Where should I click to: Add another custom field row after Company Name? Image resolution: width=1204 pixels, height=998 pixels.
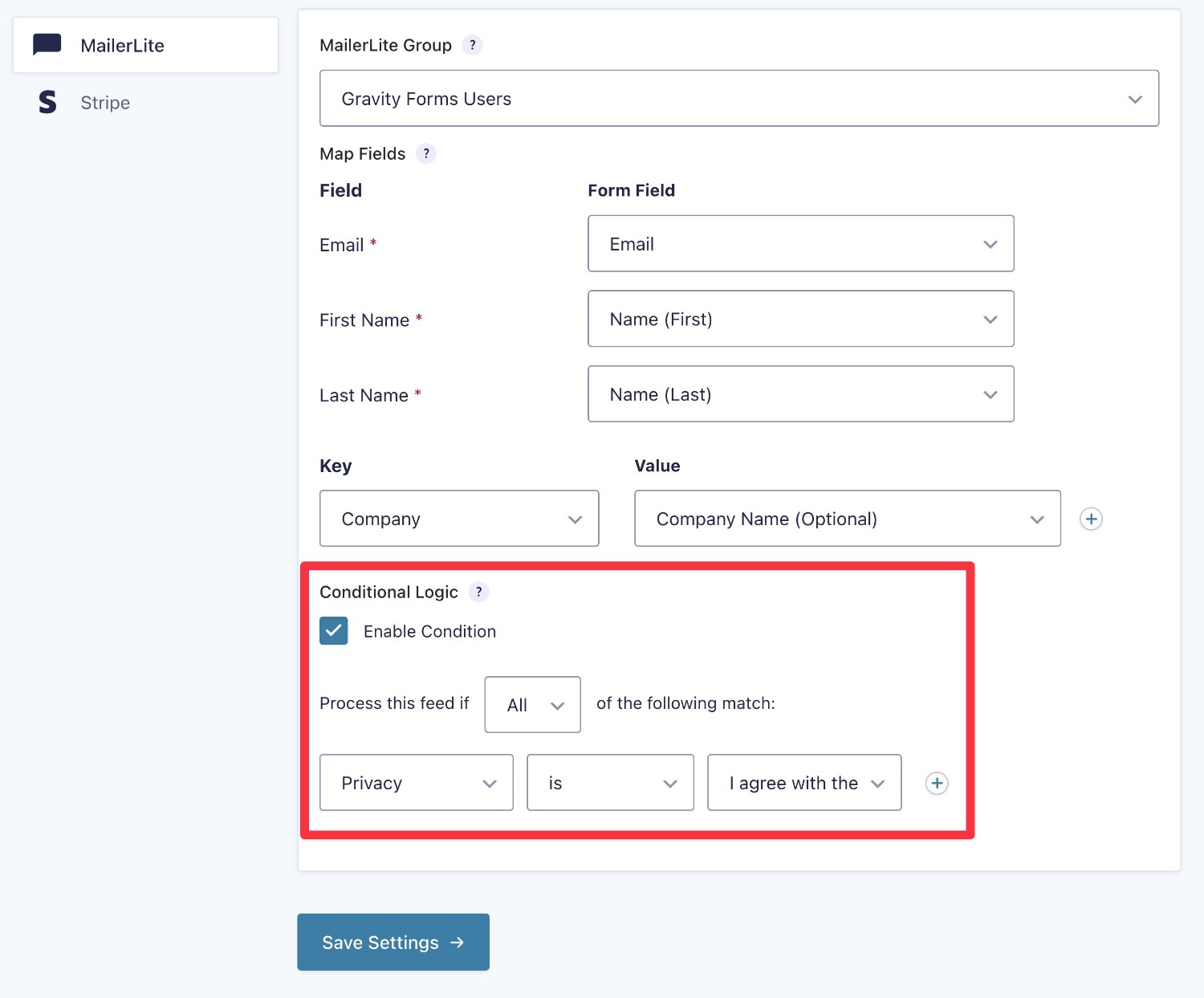[1091, 519]
